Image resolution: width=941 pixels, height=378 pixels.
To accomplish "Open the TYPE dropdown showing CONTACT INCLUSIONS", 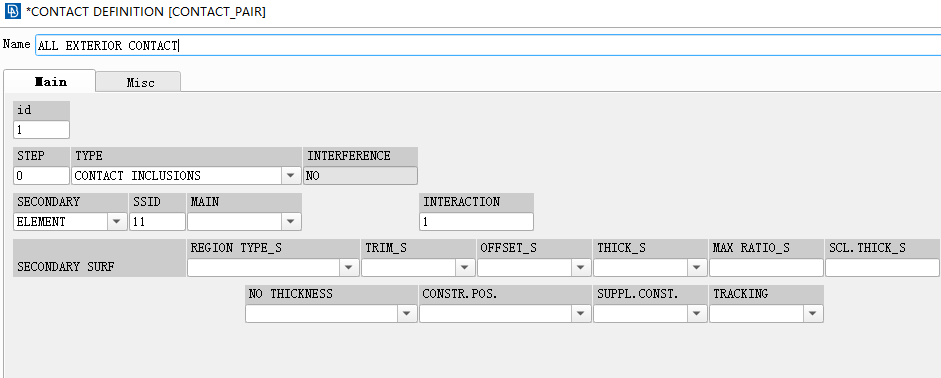I will pyautogui.click(x=186, y=176).
